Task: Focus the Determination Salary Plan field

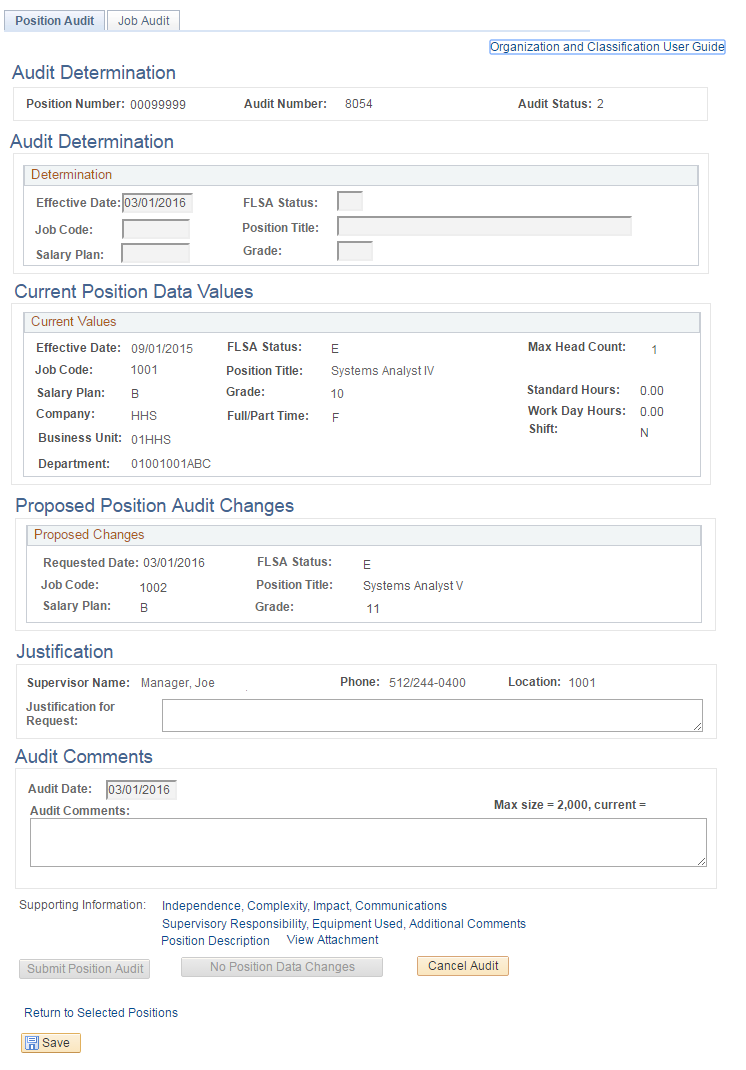Action: (x=155, y=253)
